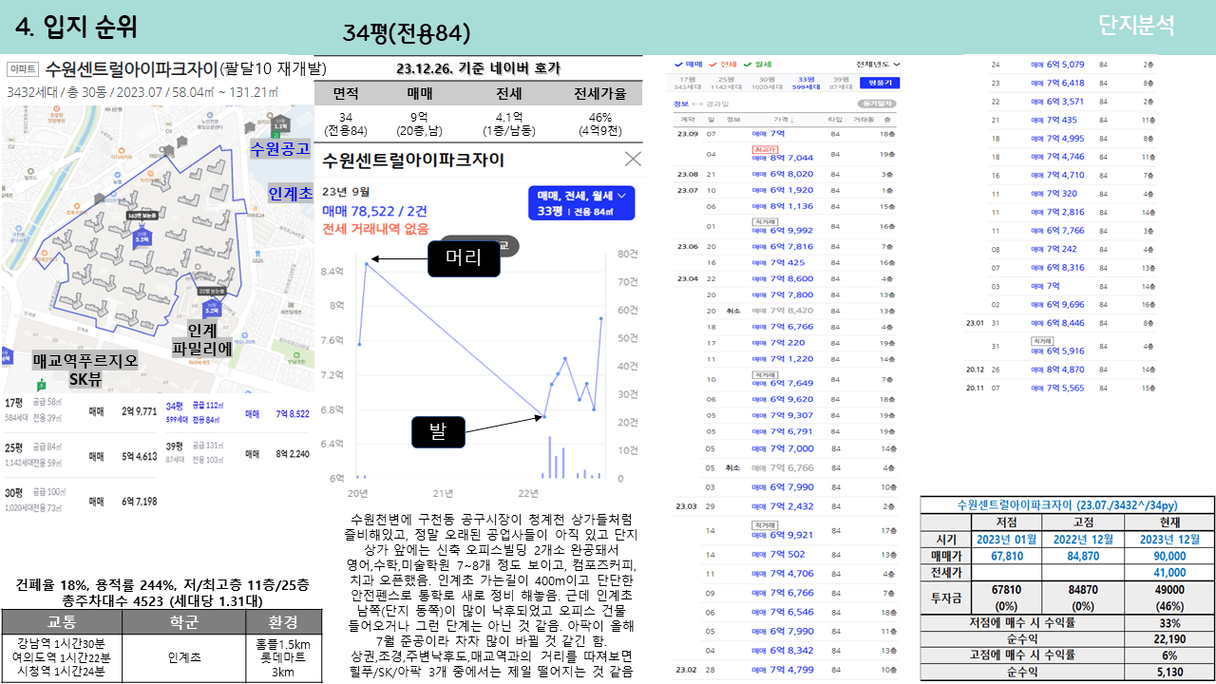Open the 25평 listing row priced 5억 4,613
This screenshot has width=1216, height=684.
pos(82,455)
